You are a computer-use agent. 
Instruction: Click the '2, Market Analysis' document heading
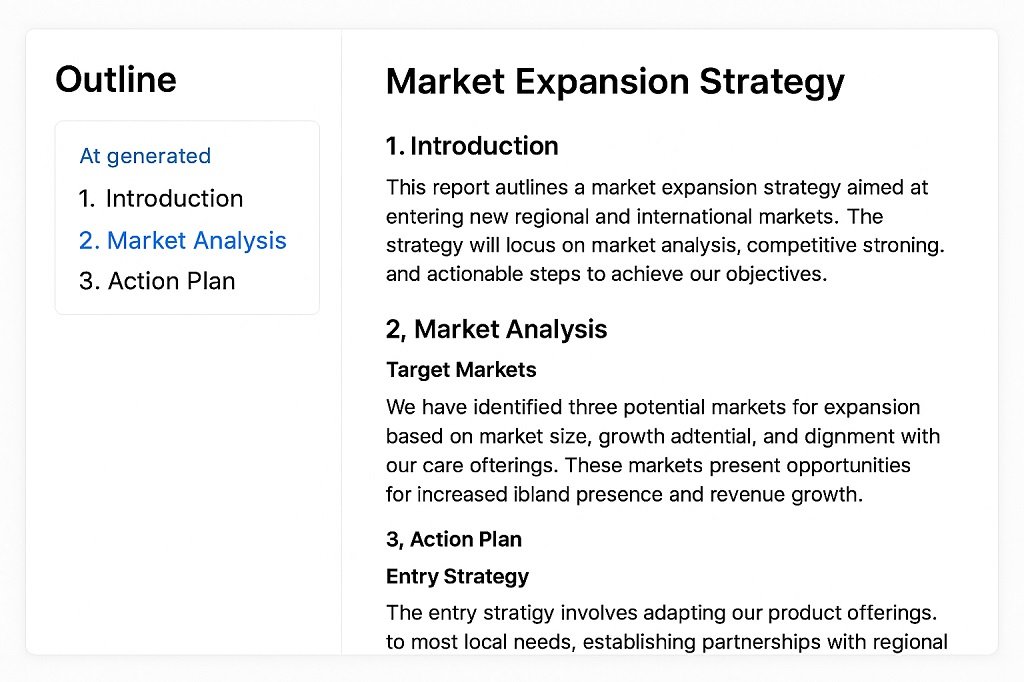point(496,329)
